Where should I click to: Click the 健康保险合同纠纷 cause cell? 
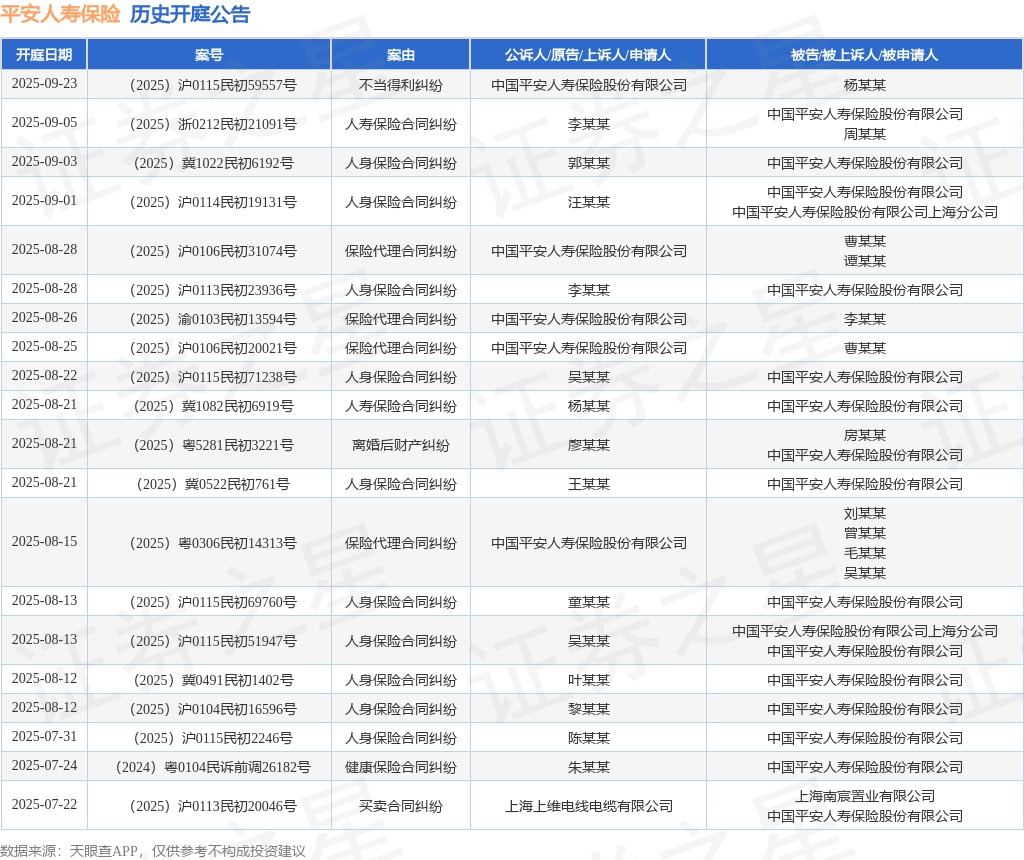tap(400, 767)
